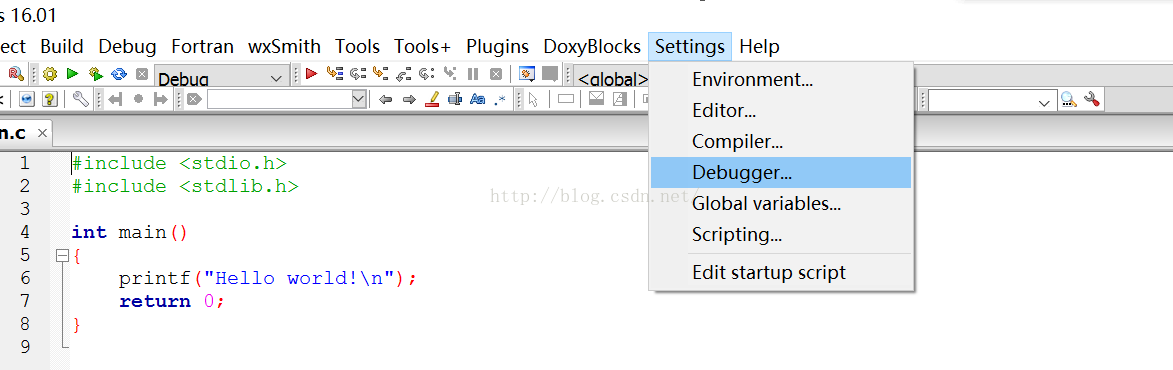
Task: Click the Settings menu
Action: click(690, 46)
